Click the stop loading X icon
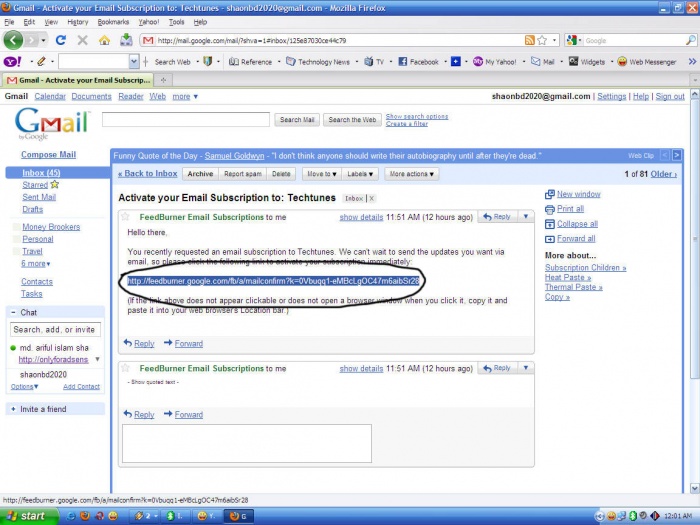Screen dimensions: 700x525 click(x=82, y=40)
